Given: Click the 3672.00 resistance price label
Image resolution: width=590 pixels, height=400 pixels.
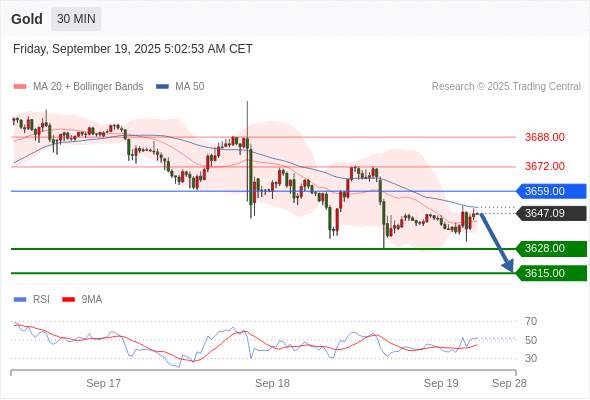Looking at the screenshot, I should pyautogui.click(x=544, y=166).
